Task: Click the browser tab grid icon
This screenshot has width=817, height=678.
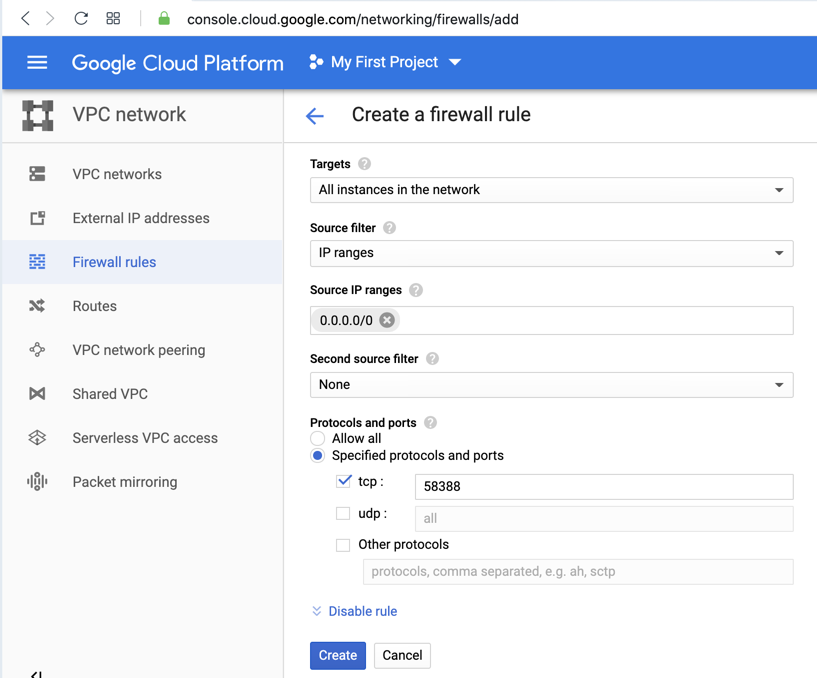Action: click(113, 18)
